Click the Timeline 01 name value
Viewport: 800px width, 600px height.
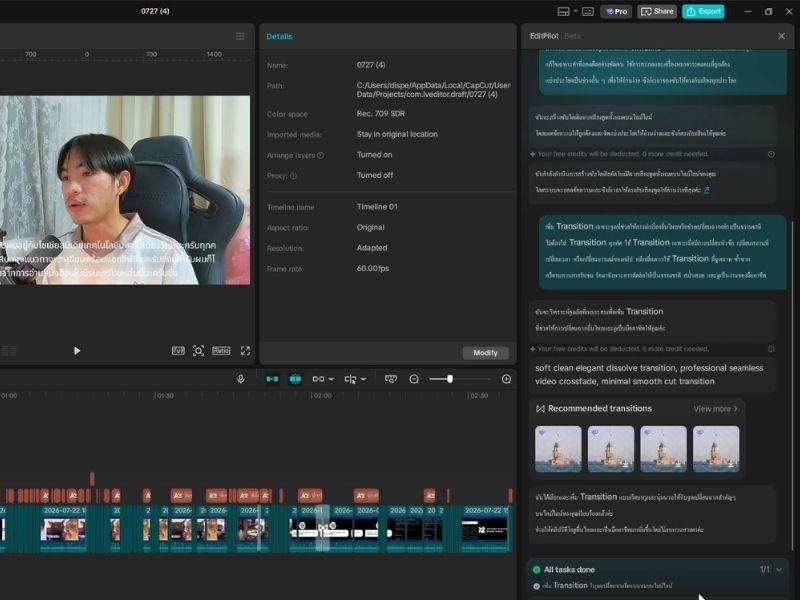point(377,207)
